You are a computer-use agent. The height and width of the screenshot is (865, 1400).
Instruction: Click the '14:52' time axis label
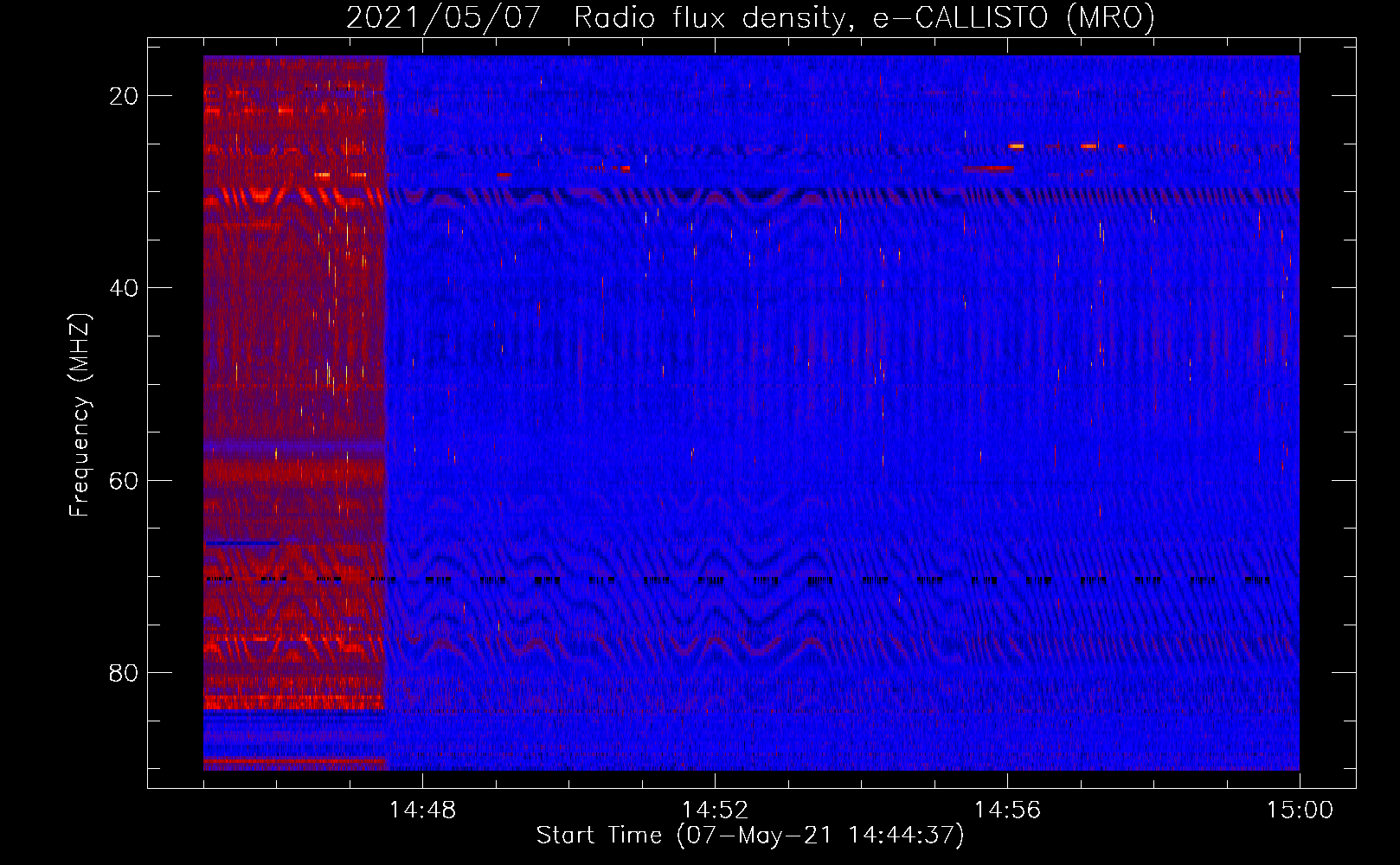pos(715,811)
